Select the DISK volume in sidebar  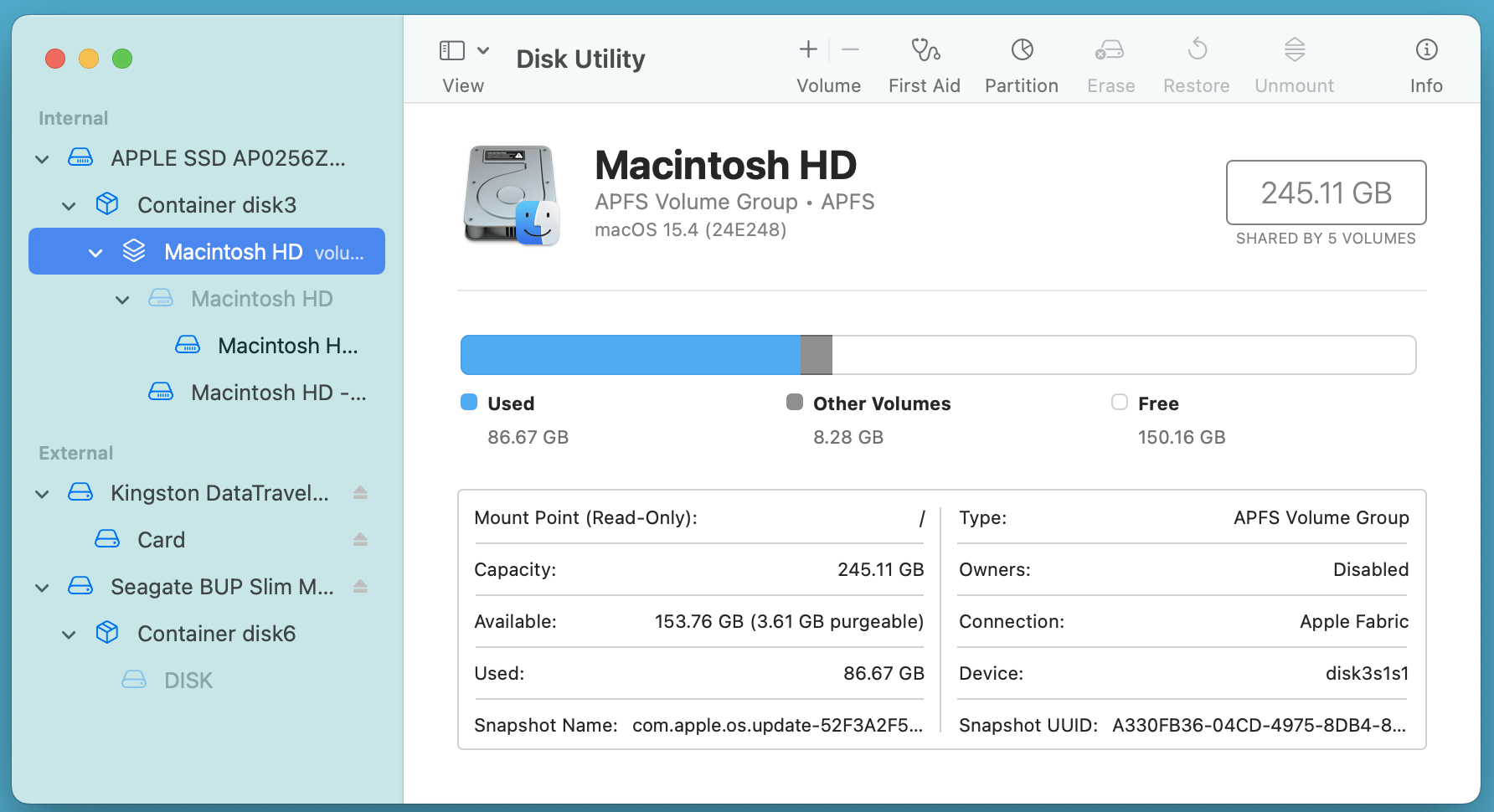[x=188, y=681]
